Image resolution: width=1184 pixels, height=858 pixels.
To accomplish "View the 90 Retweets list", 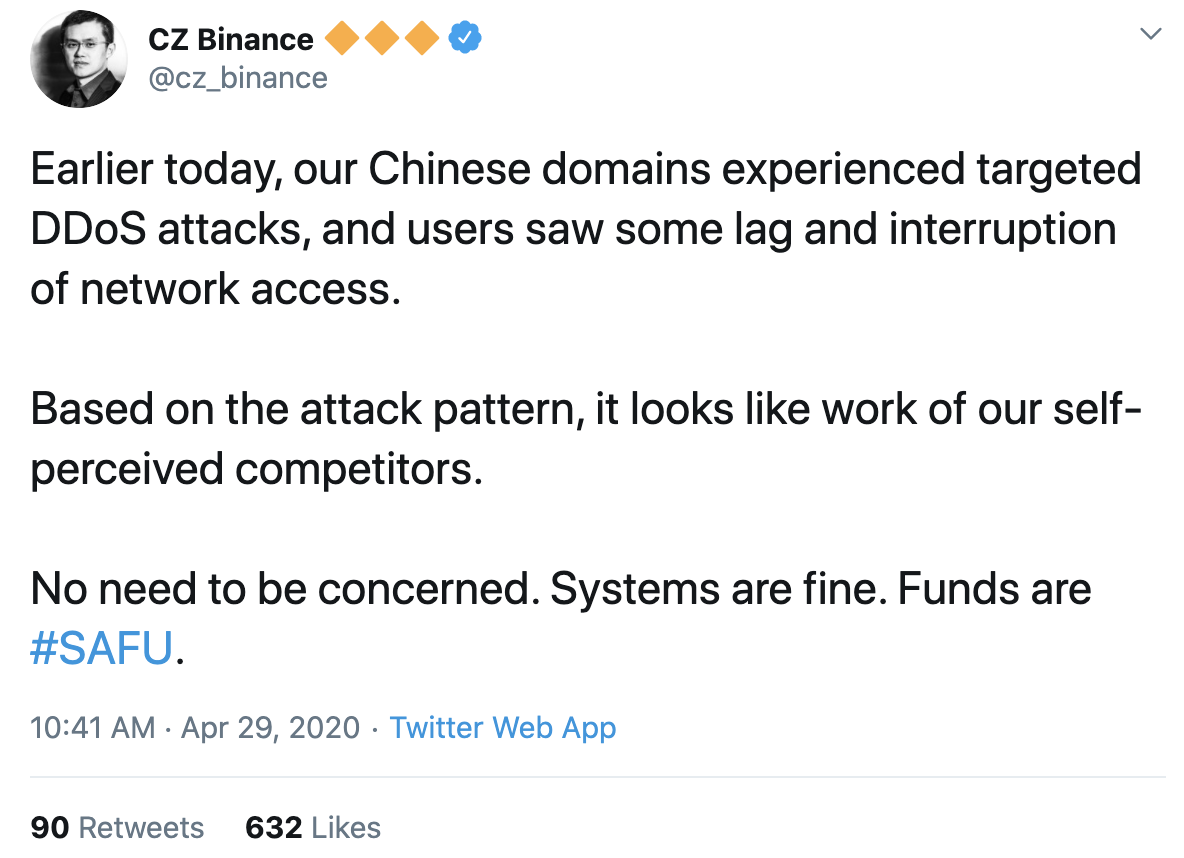I will (117, 827).
